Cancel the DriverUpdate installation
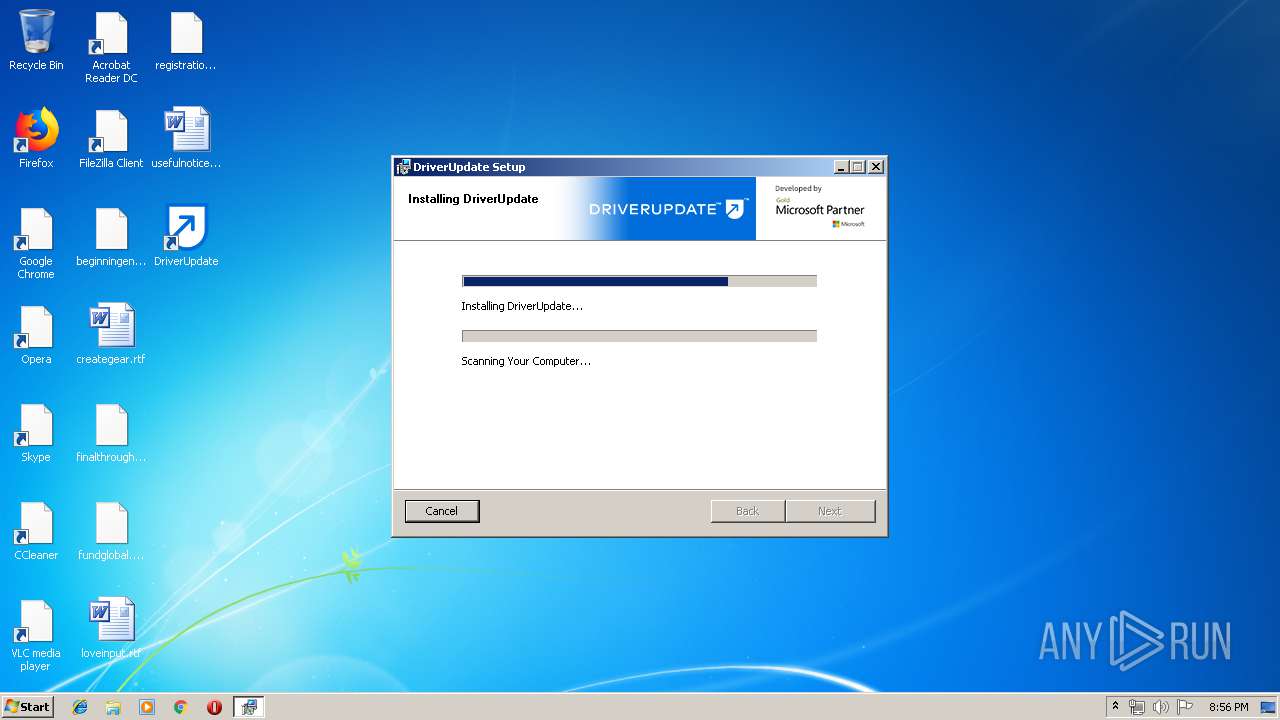This screenshot has width=1280, height=720. [x=441, y=511]
